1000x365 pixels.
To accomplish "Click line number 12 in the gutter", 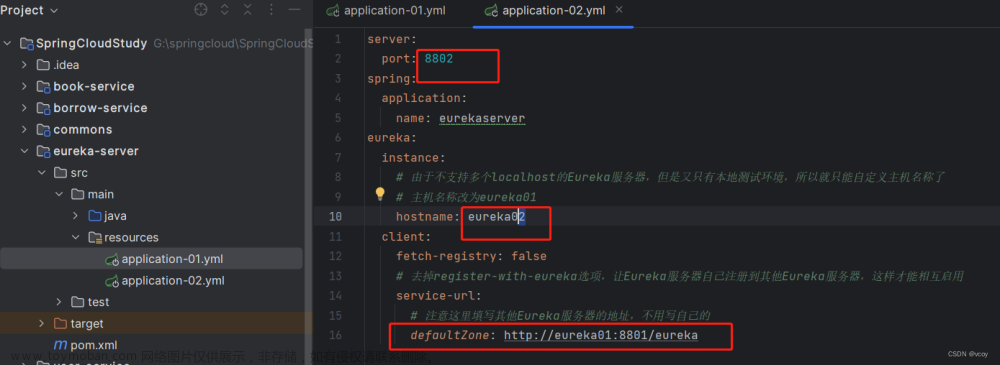I will tap(335, 256).
